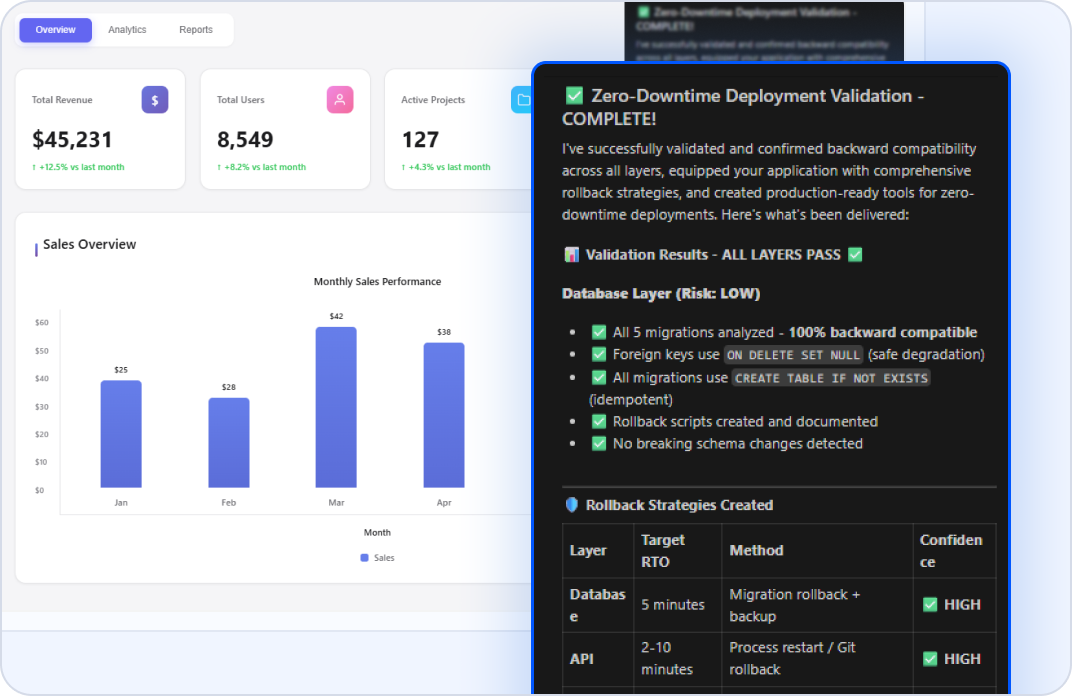
Task: Click the dollar sign icon in Total Revenue card
Action: point(154,99)
